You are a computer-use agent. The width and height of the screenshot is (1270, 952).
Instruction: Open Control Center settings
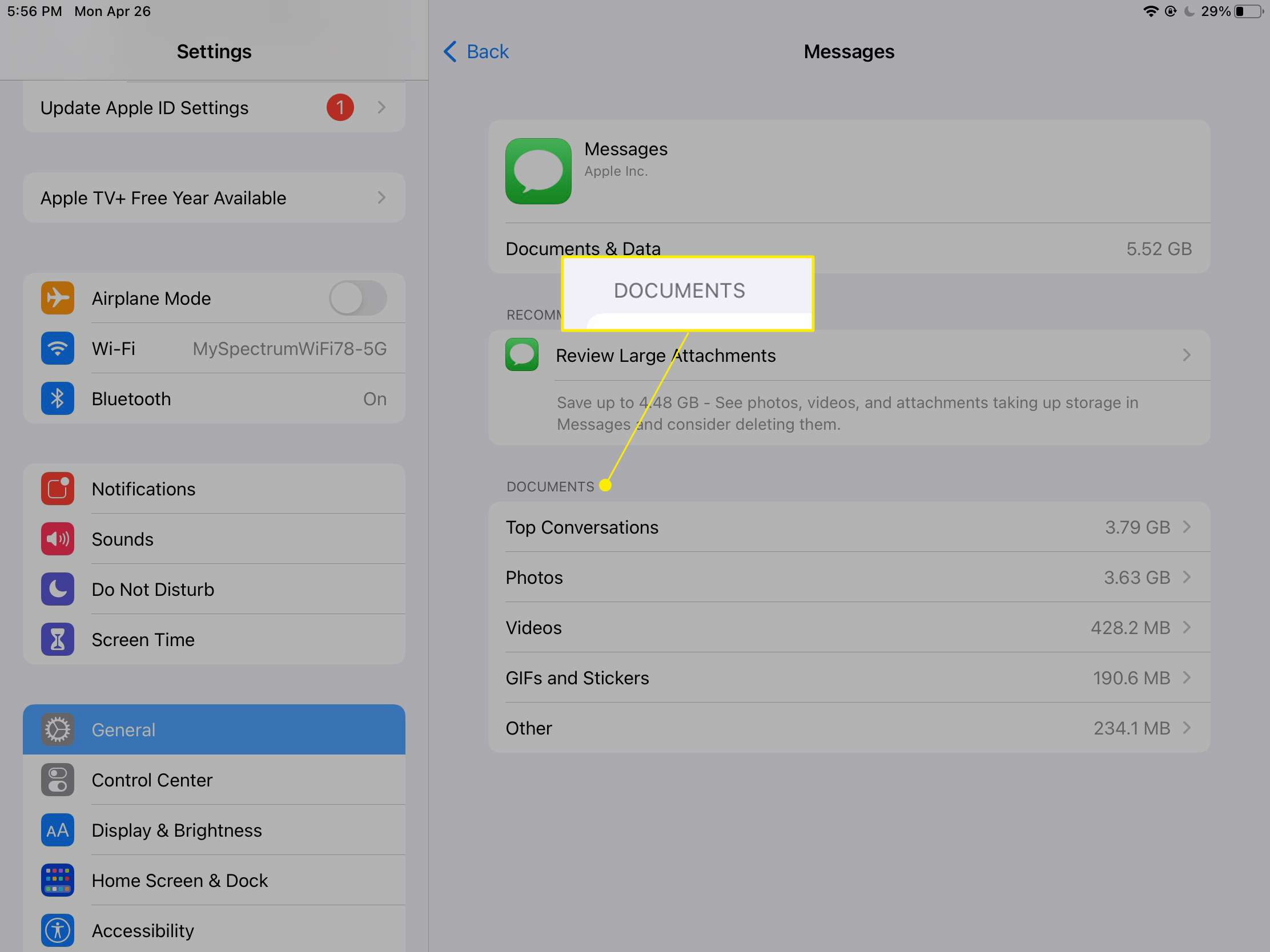click(214, 780)
